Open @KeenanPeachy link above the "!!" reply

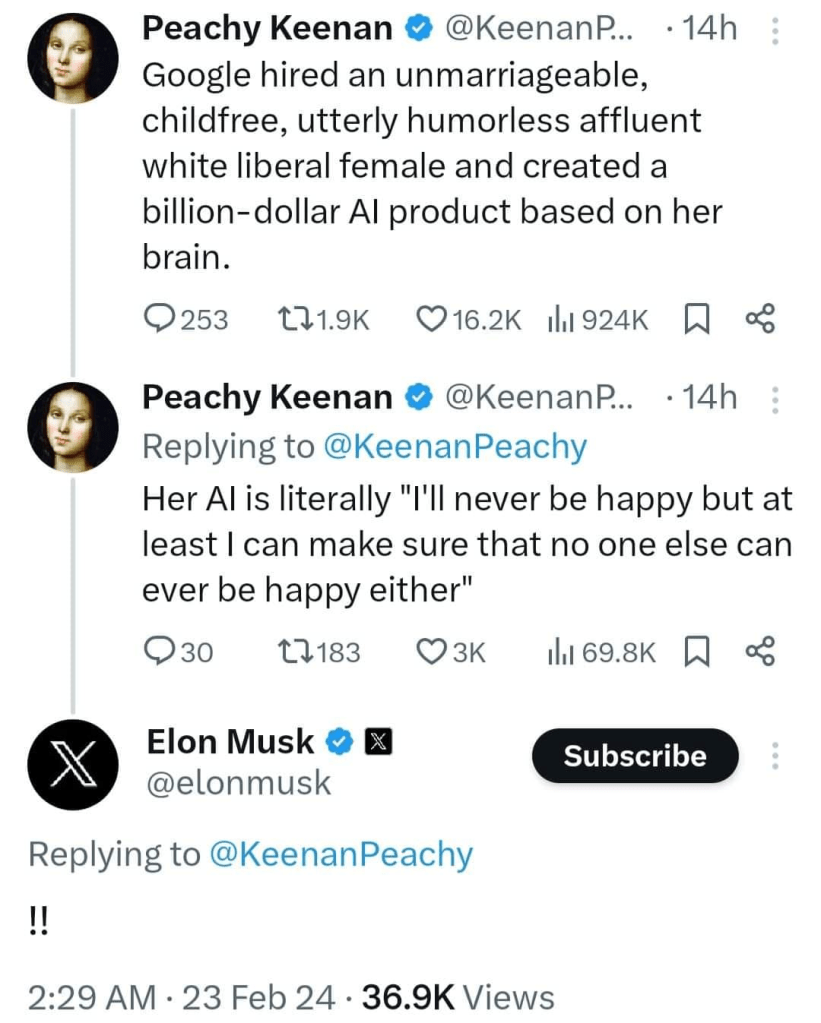pyautogui.click(x=341, y=855)
